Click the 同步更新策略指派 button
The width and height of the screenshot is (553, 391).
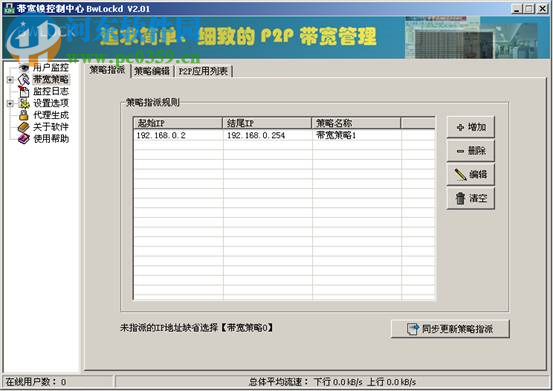[450, 329]
